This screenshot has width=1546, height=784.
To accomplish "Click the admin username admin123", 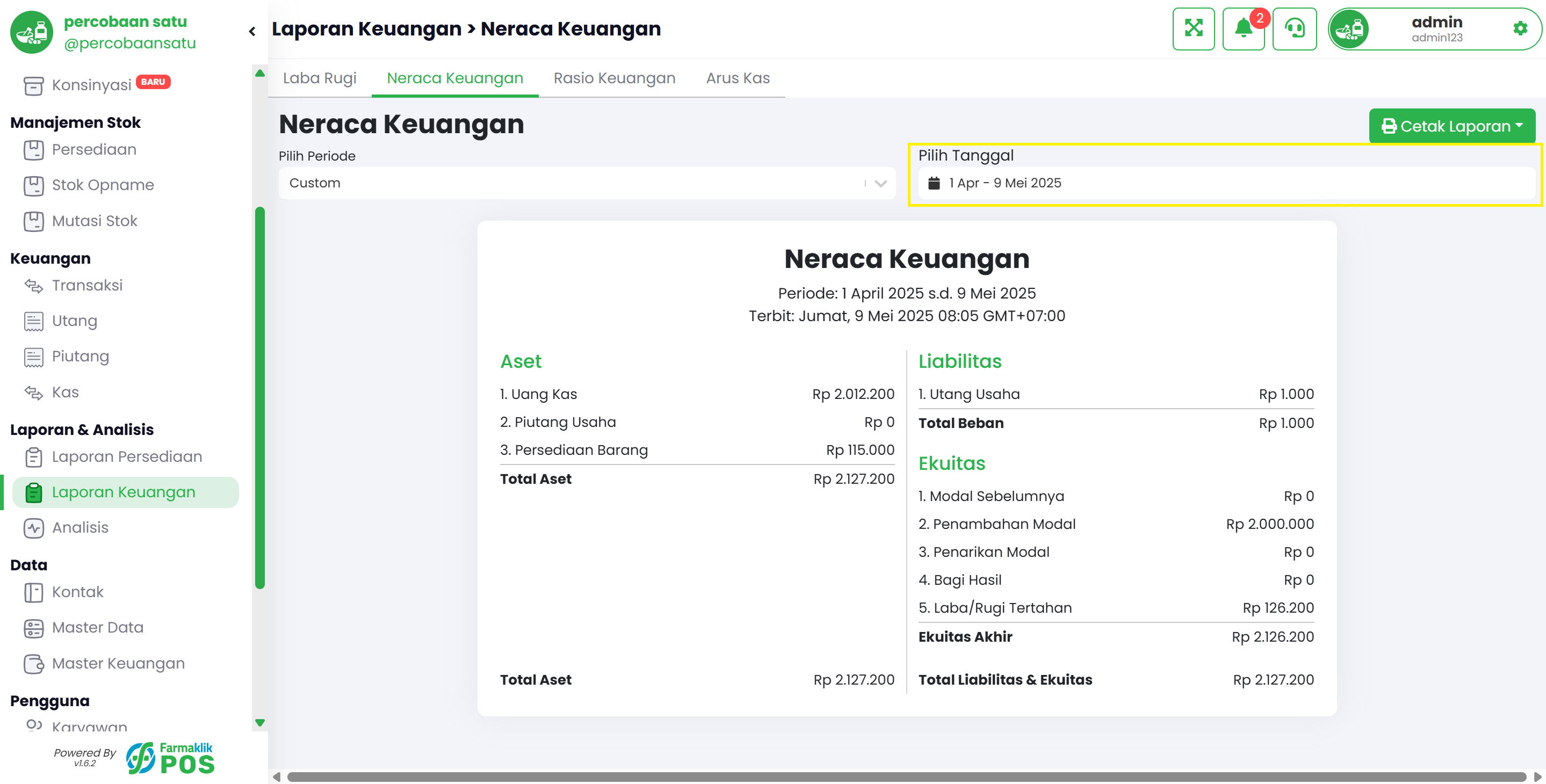I will tap(1437, 38).
